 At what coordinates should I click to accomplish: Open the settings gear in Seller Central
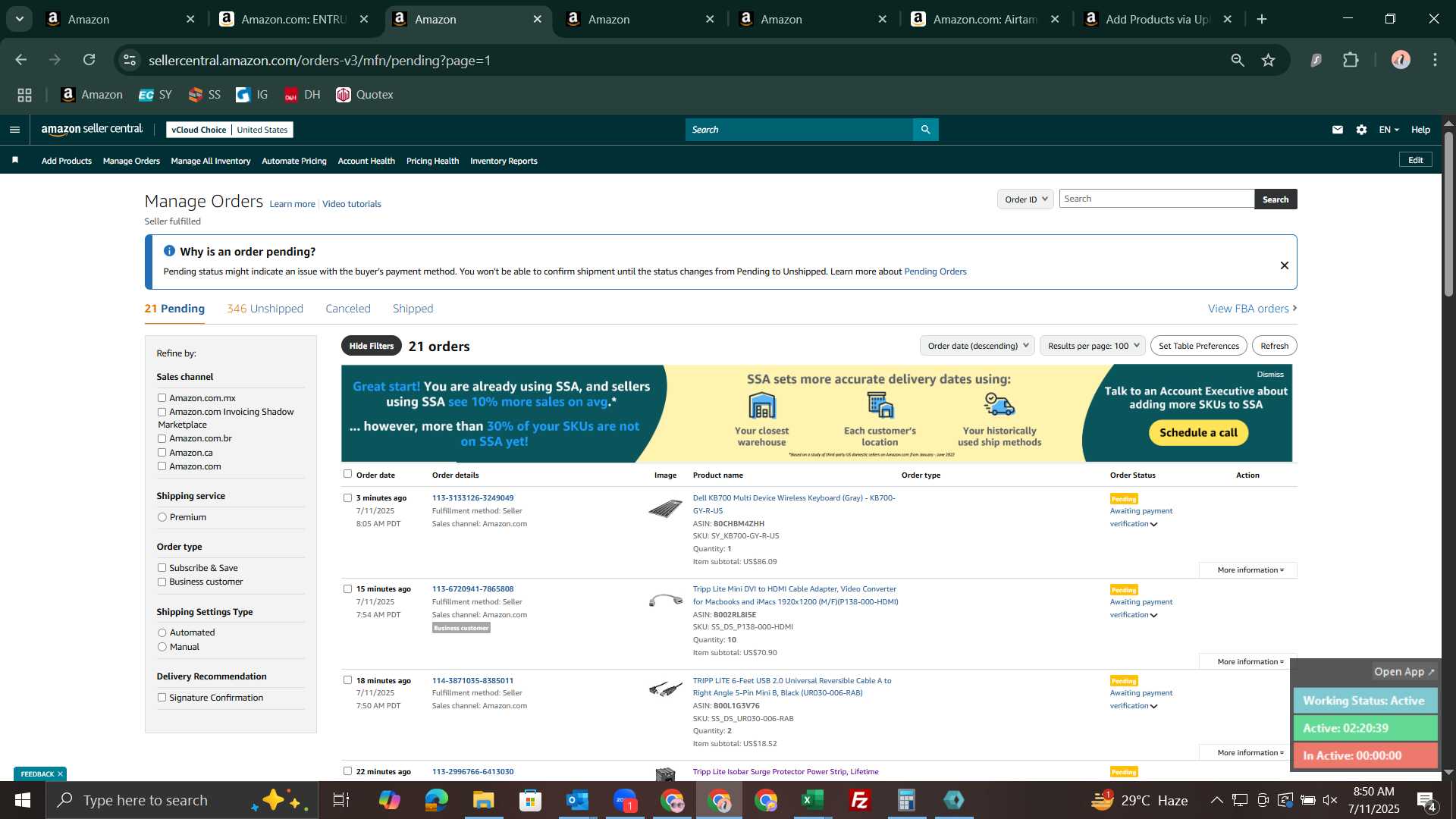(1361, 130)
